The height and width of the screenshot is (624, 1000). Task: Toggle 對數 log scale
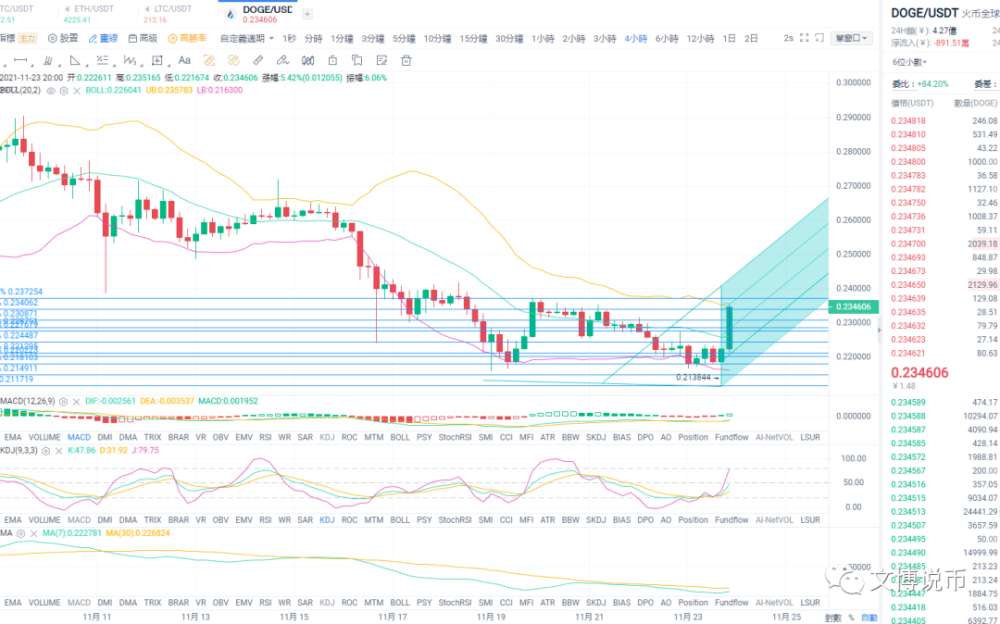point(834,618)
